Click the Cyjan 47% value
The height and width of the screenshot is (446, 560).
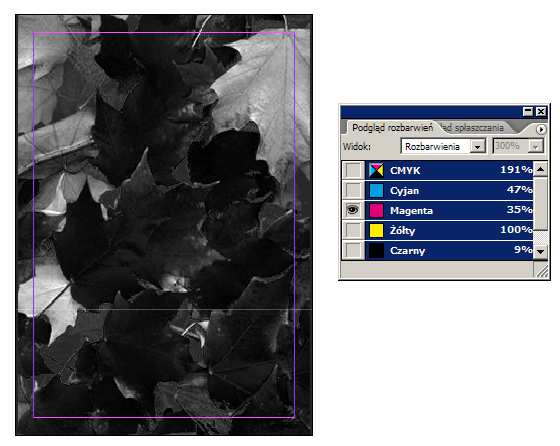click(520, 189)
